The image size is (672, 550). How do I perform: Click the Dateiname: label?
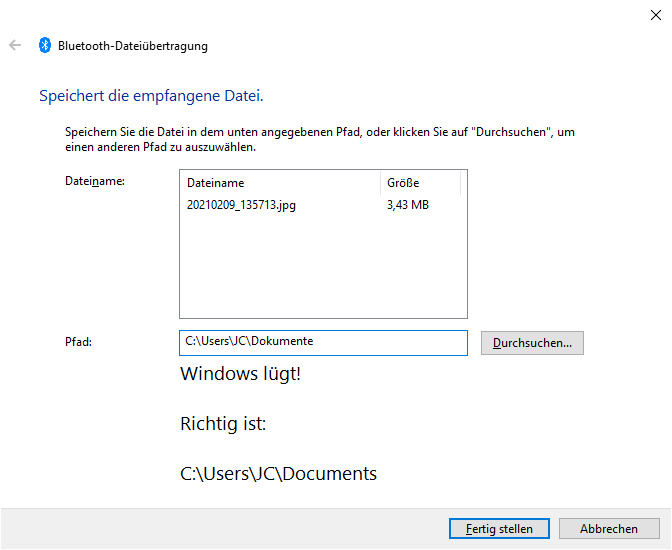[95, 181]
